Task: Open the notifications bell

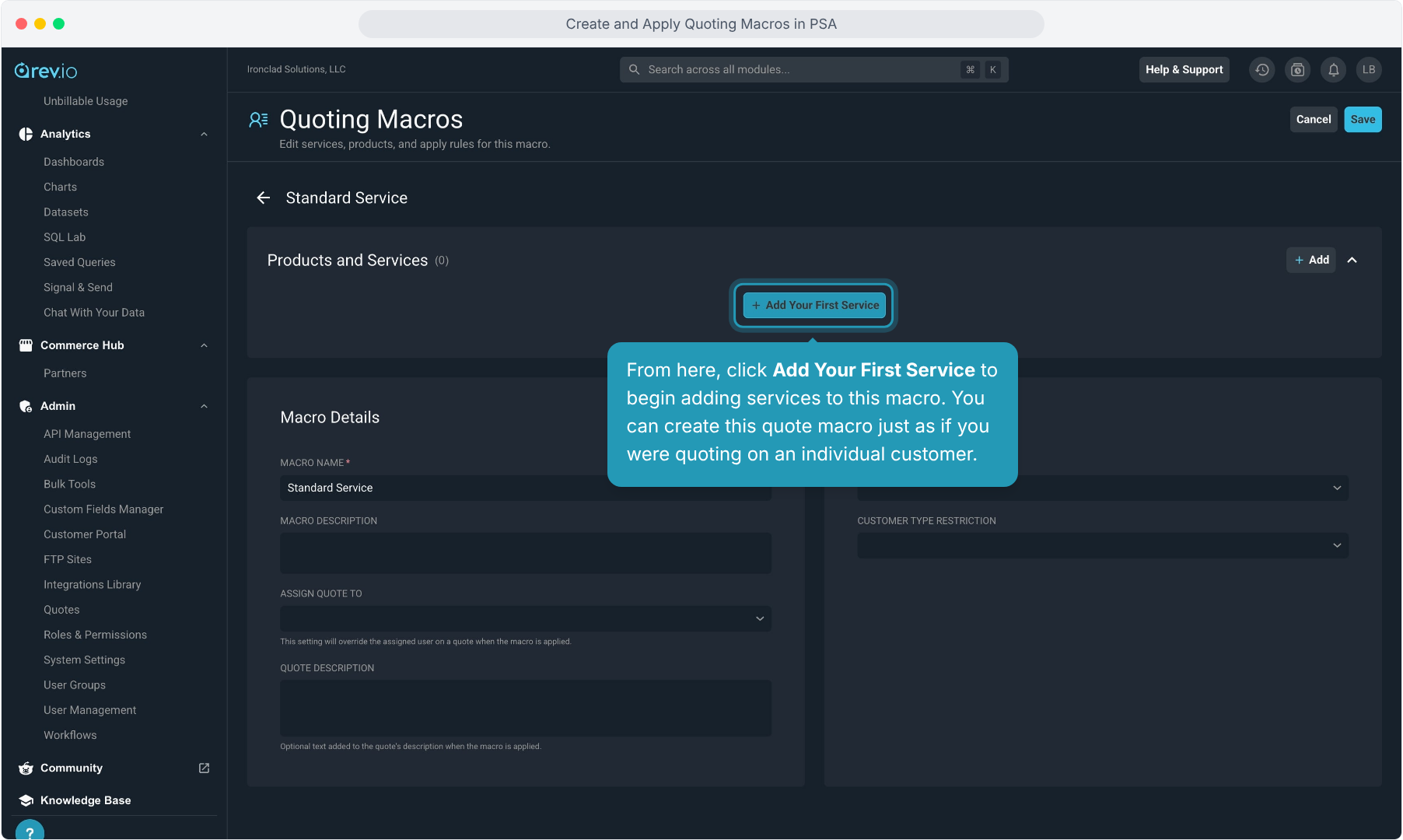Action: click(1333, 70)
